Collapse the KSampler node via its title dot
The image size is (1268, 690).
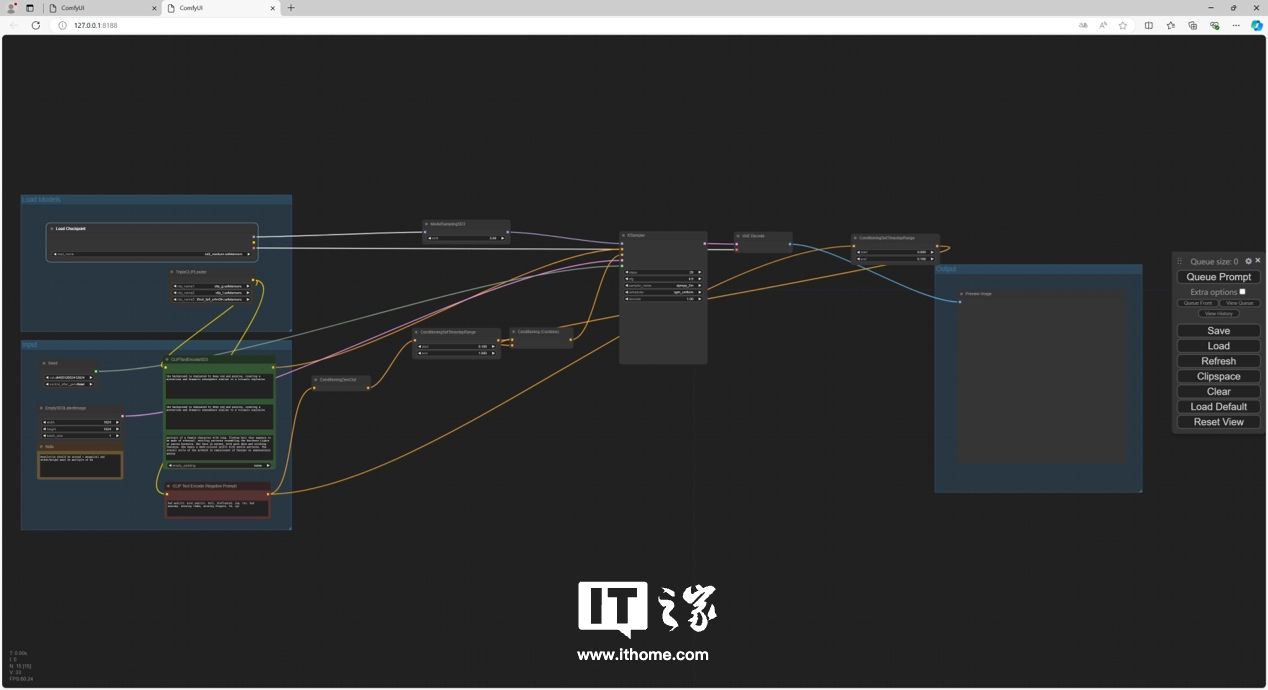(623, 235)
